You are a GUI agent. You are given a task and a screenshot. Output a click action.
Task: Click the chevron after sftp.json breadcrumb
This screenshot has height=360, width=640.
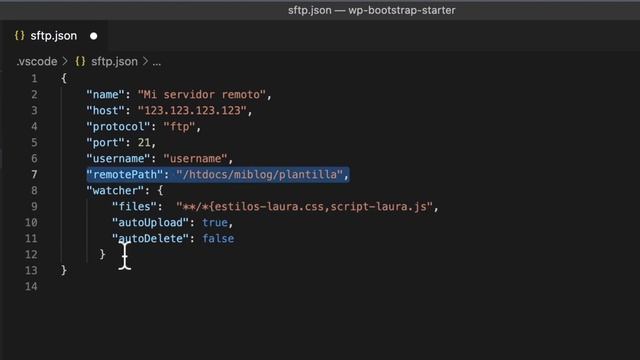pyautogui.click(x=145, y=62)
